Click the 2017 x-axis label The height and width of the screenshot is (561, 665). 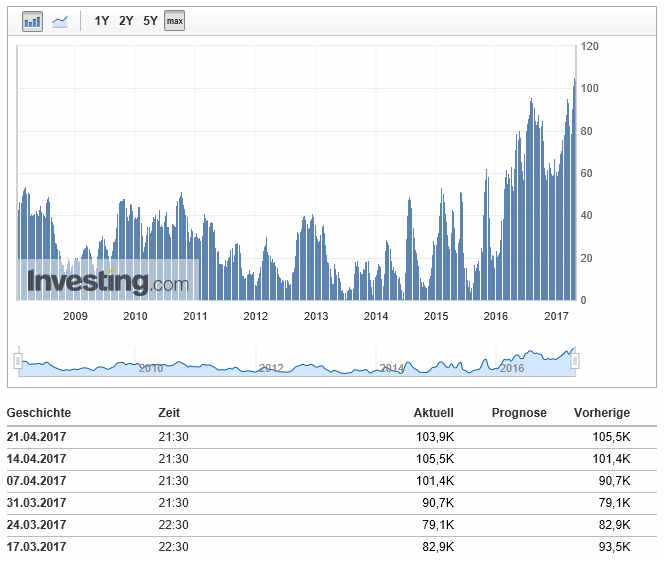(556, 316)
